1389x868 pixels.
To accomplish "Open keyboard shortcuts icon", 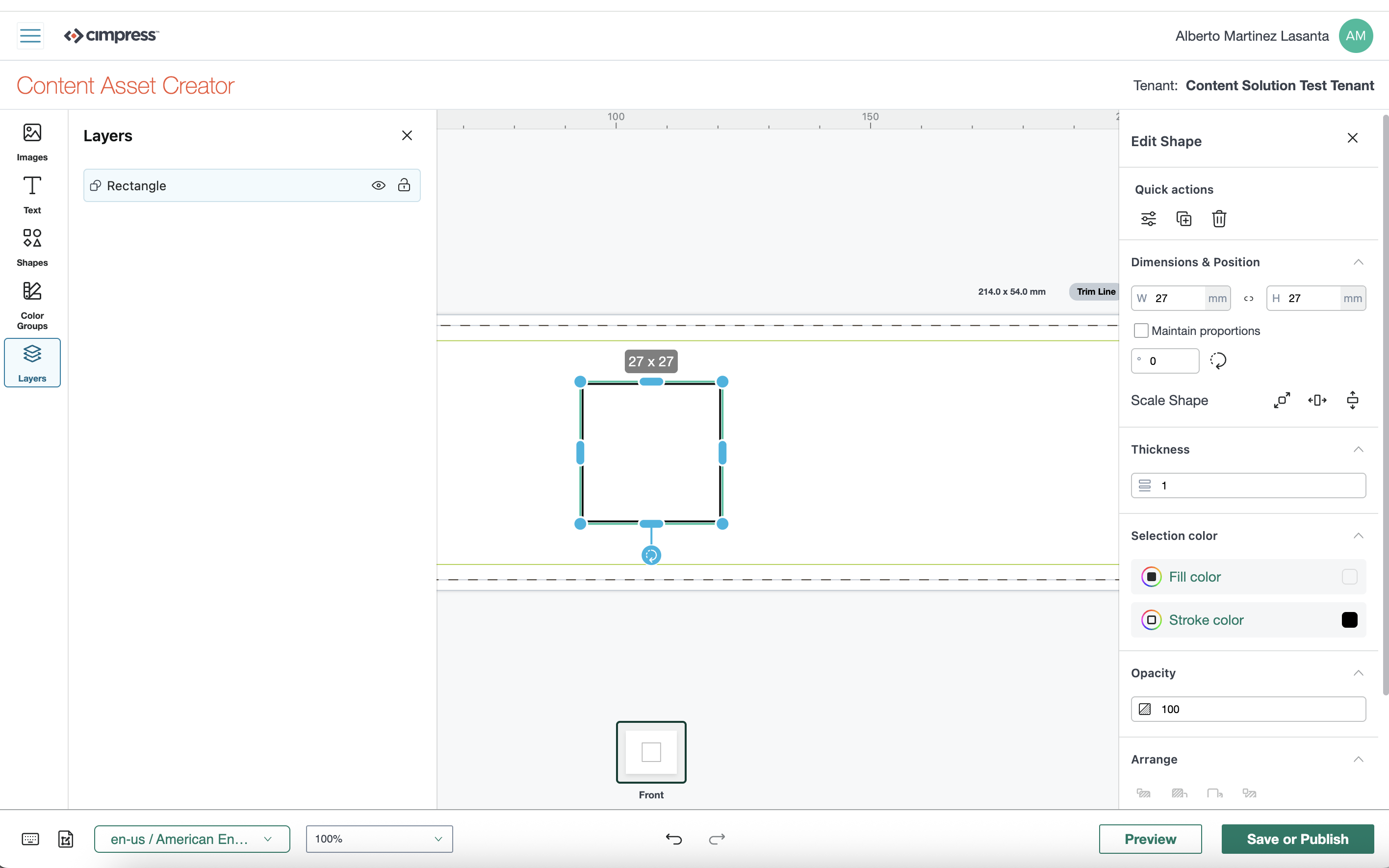I will [x=30, y=839].
